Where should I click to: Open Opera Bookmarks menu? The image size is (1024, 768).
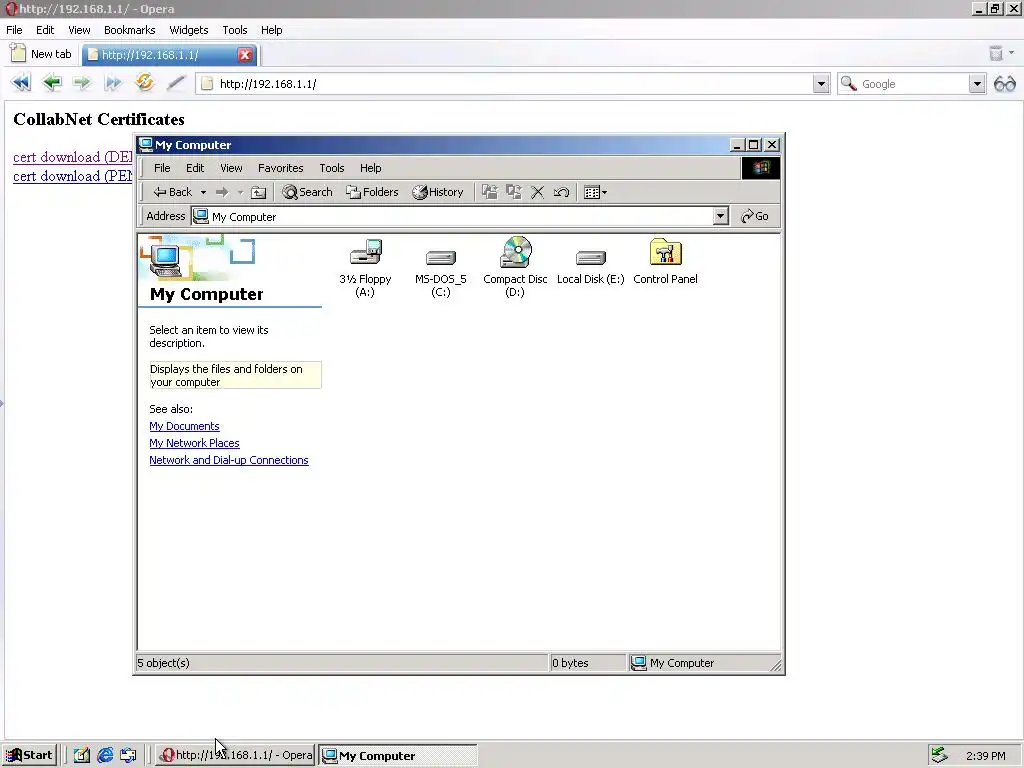(x=129, y=30)
